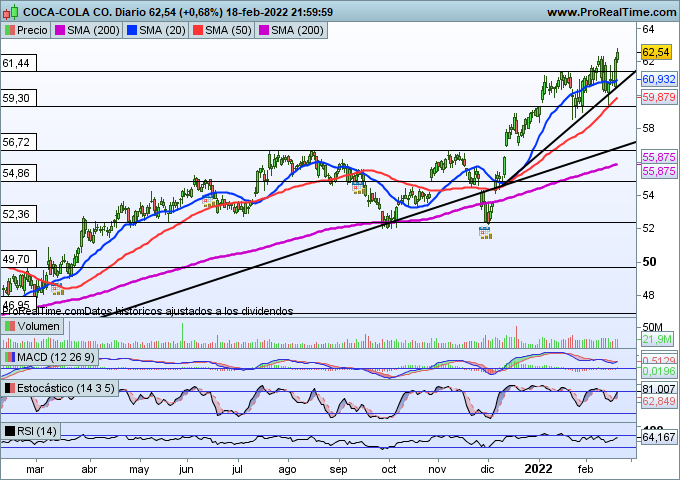Screen dimensions: 680x480
Task: Click the yellow 62,54 current price tag
Action: (656, 52)
